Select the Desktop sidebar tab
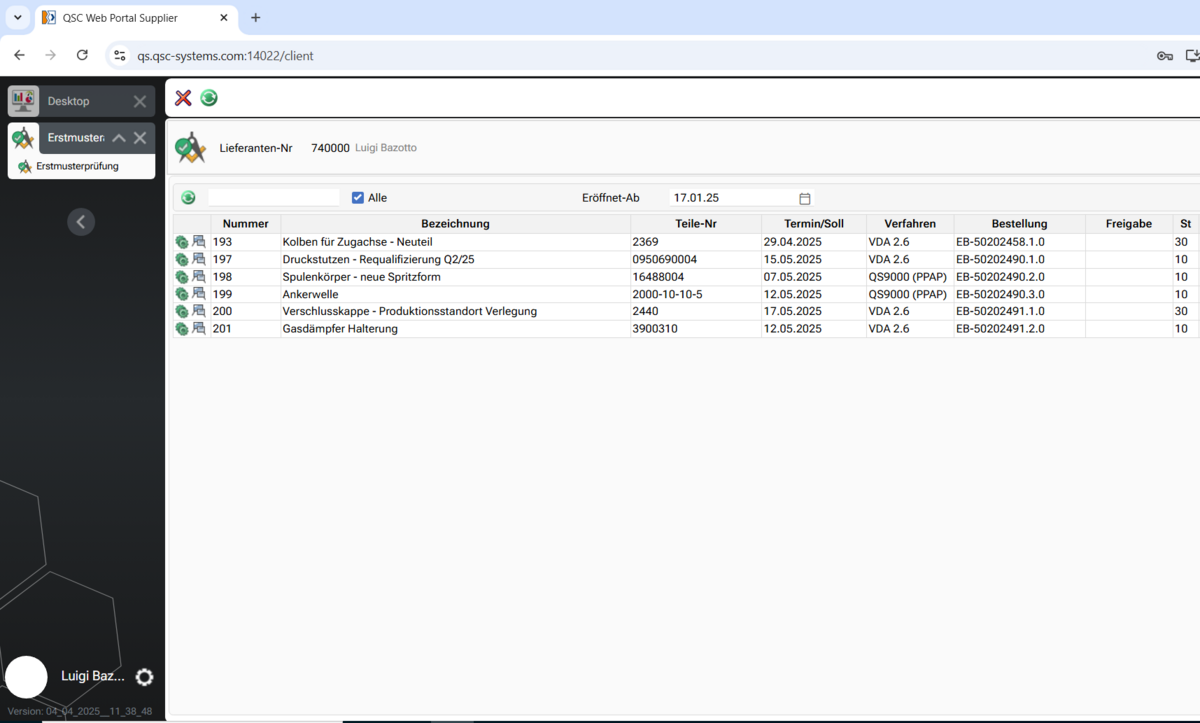1200x723 pixels. [x=82, y=101]
